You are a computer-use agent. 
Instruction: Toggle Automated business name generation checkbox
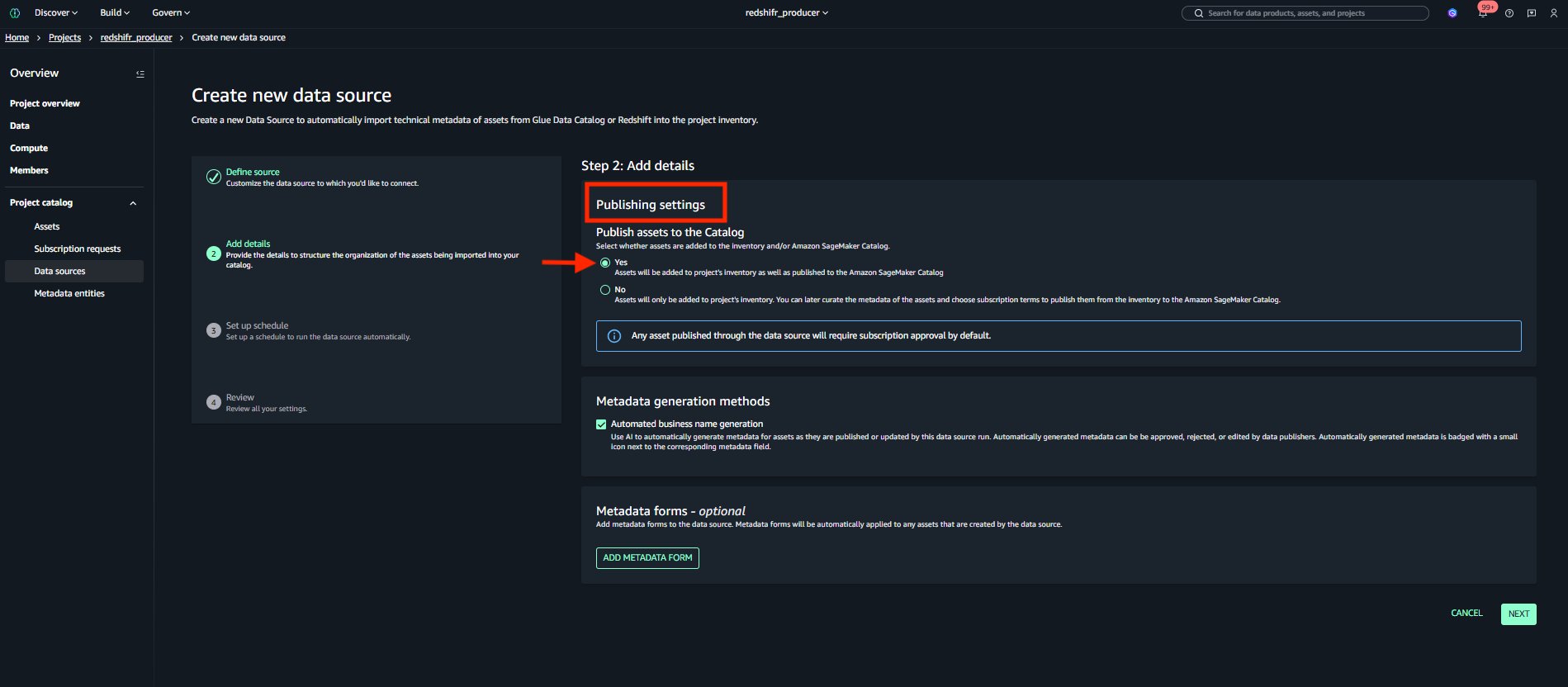(x=601, y=424)
